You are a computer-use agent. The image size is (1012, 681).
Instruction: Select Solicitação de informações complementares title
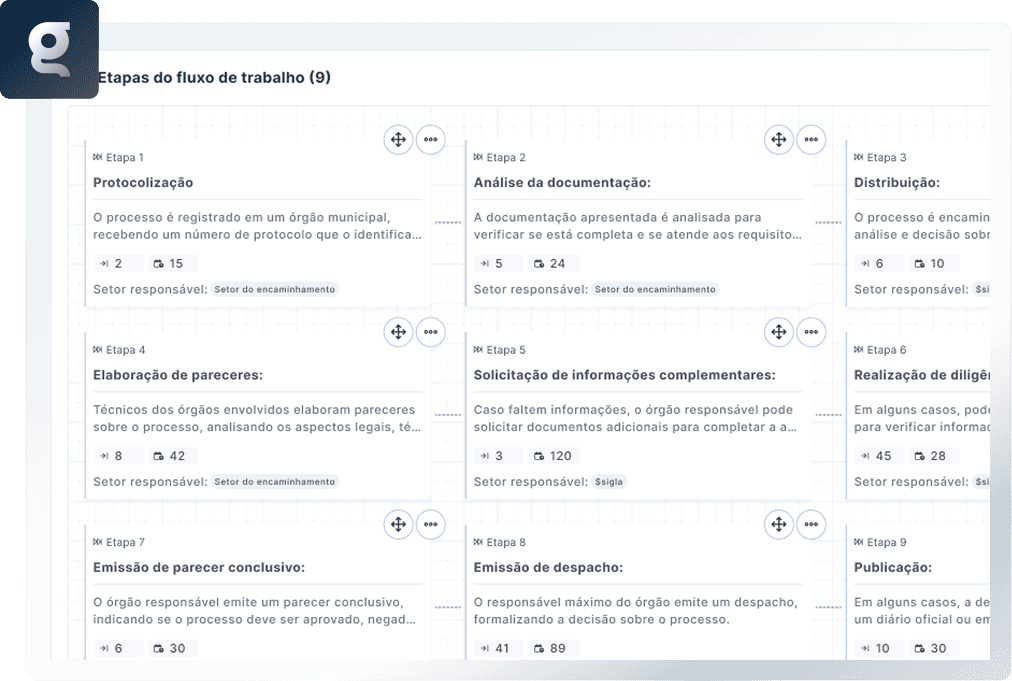coord(625,375)
